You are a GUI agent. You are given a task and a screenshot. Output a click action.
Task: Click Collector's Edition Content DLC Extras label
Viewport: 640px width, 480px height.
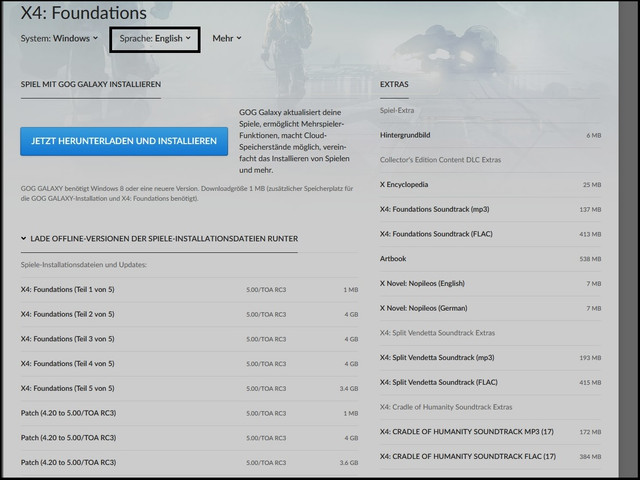coord(440,160)
